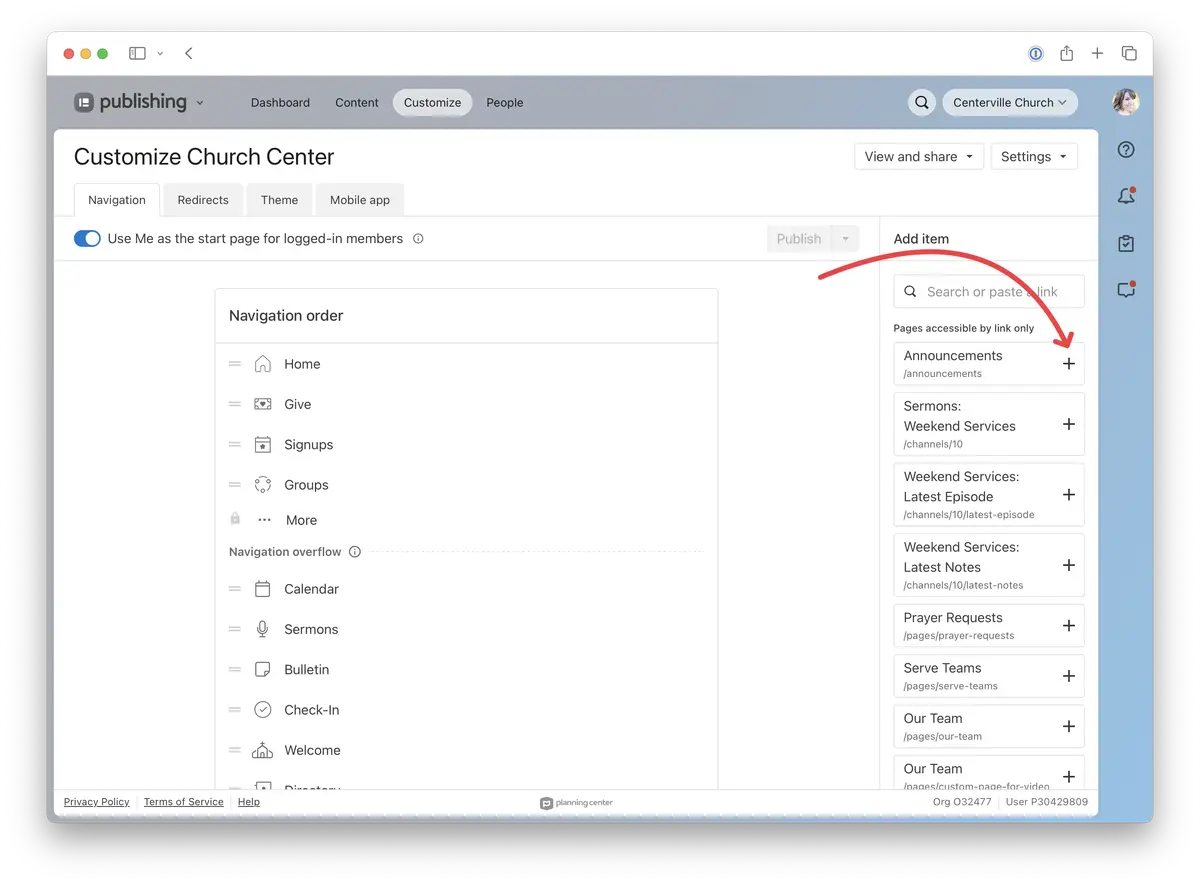Click the Bulletin note icon

tap(263, 669)
